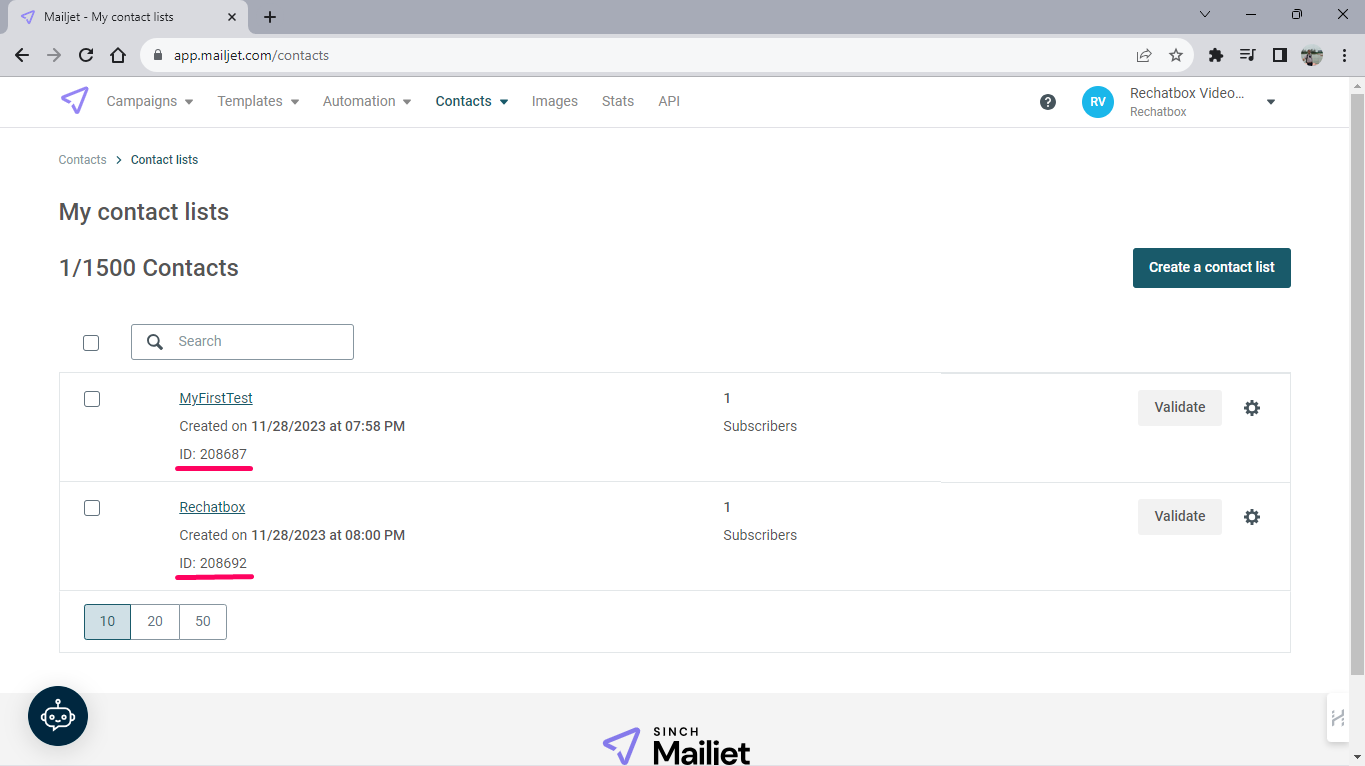Click the Sinch Mailjet footer logo
Screen dimensions: 1365x766
[676, 746]
